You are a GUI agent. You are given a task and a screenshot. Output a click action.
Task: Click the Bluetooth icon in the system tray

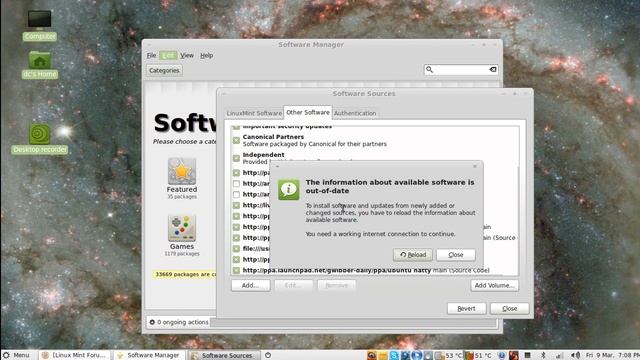[x=543, y=355]
